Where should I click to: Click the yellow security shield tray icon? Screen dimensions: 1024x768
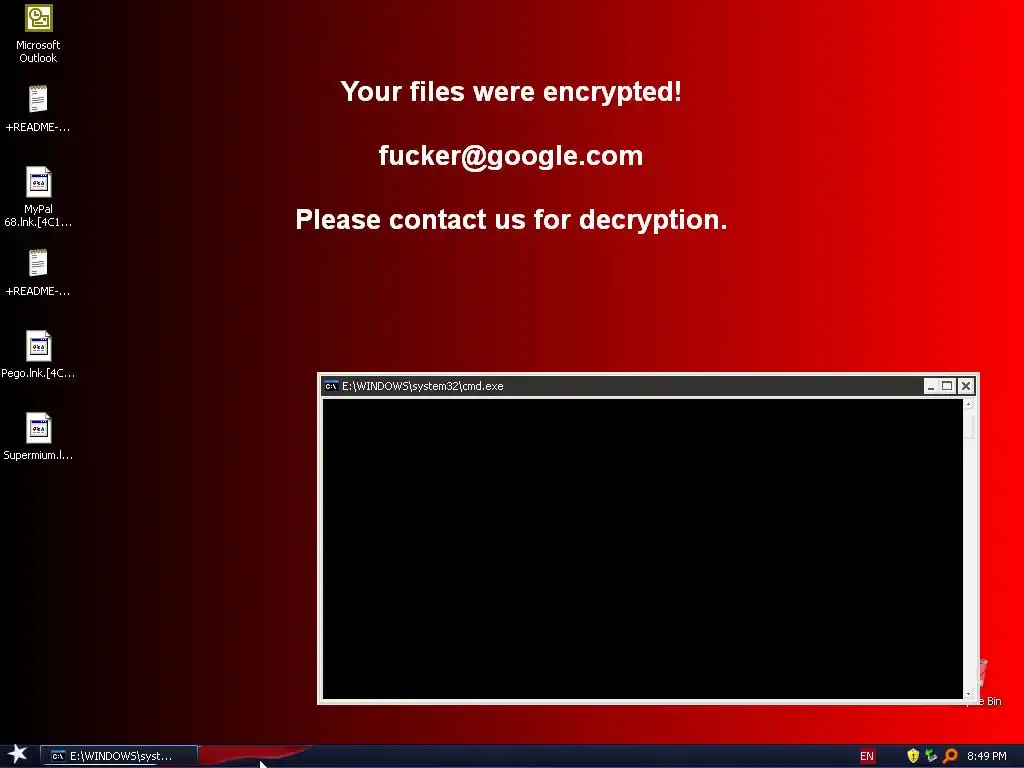tap(913, 756)
